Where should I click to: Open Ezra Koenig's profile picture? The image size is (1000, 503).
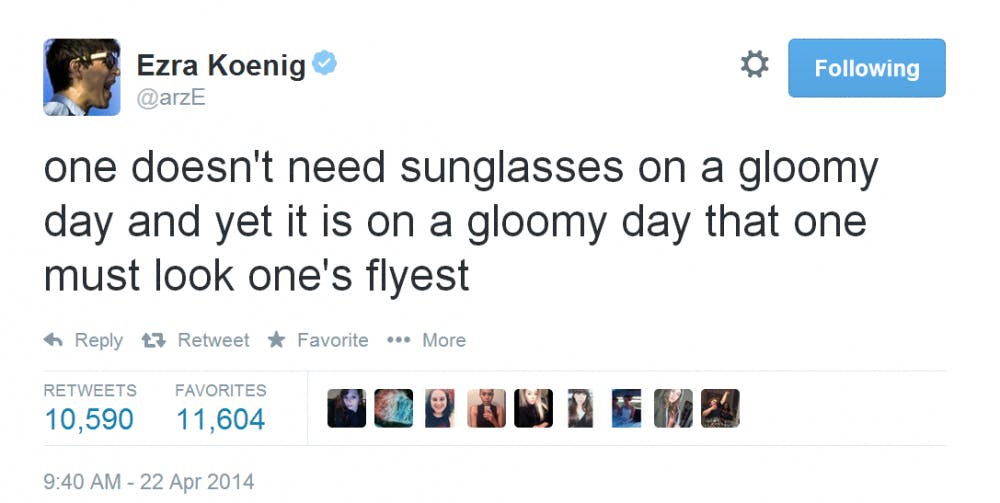82,77
